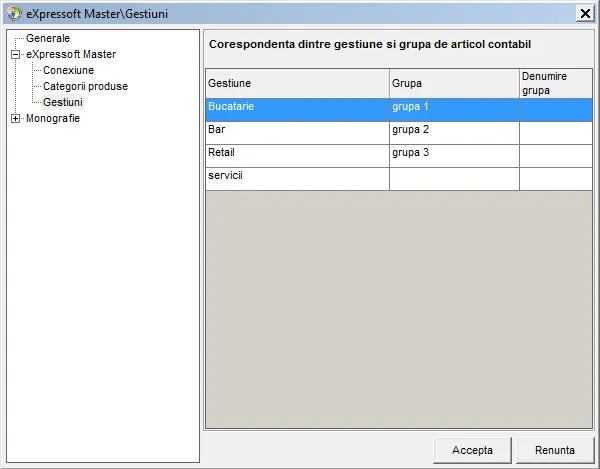Select the eXpressoft Master tree item
Screen dimensions: 600x469
click(71, 54)
